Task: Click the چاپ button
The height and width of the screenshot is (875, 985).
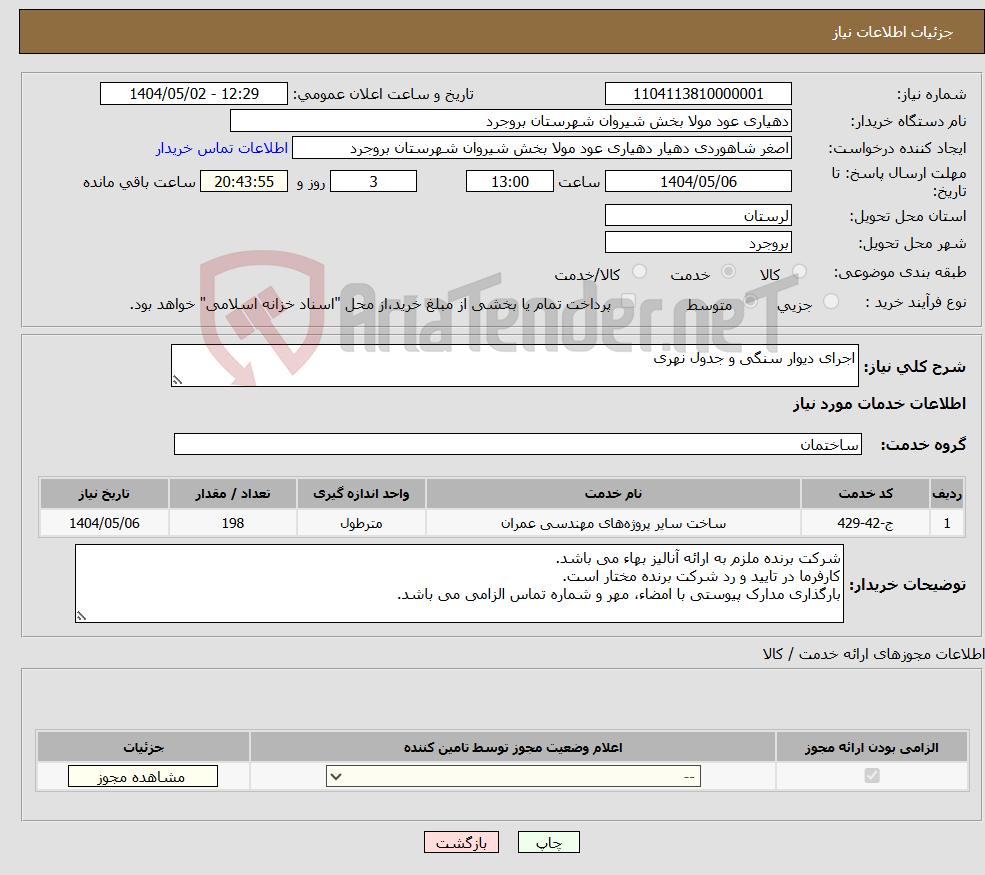Action: (548, 841)
